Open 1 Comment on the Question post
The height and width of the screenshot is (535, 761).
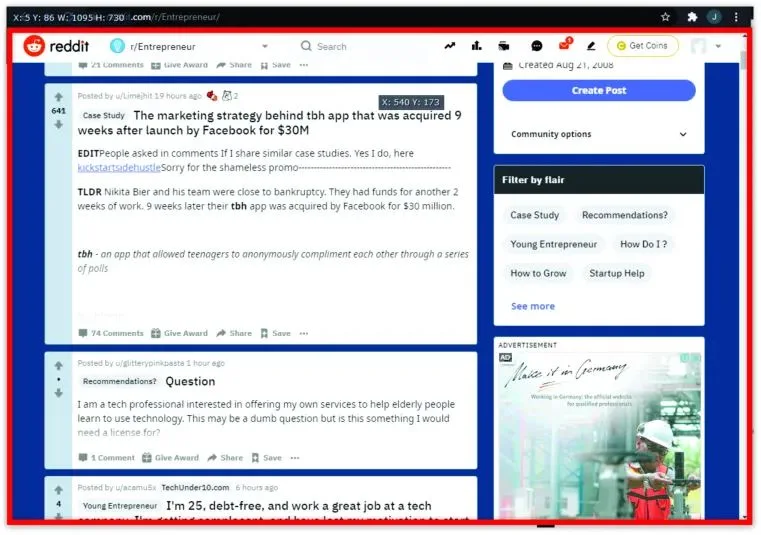(106, 457)
